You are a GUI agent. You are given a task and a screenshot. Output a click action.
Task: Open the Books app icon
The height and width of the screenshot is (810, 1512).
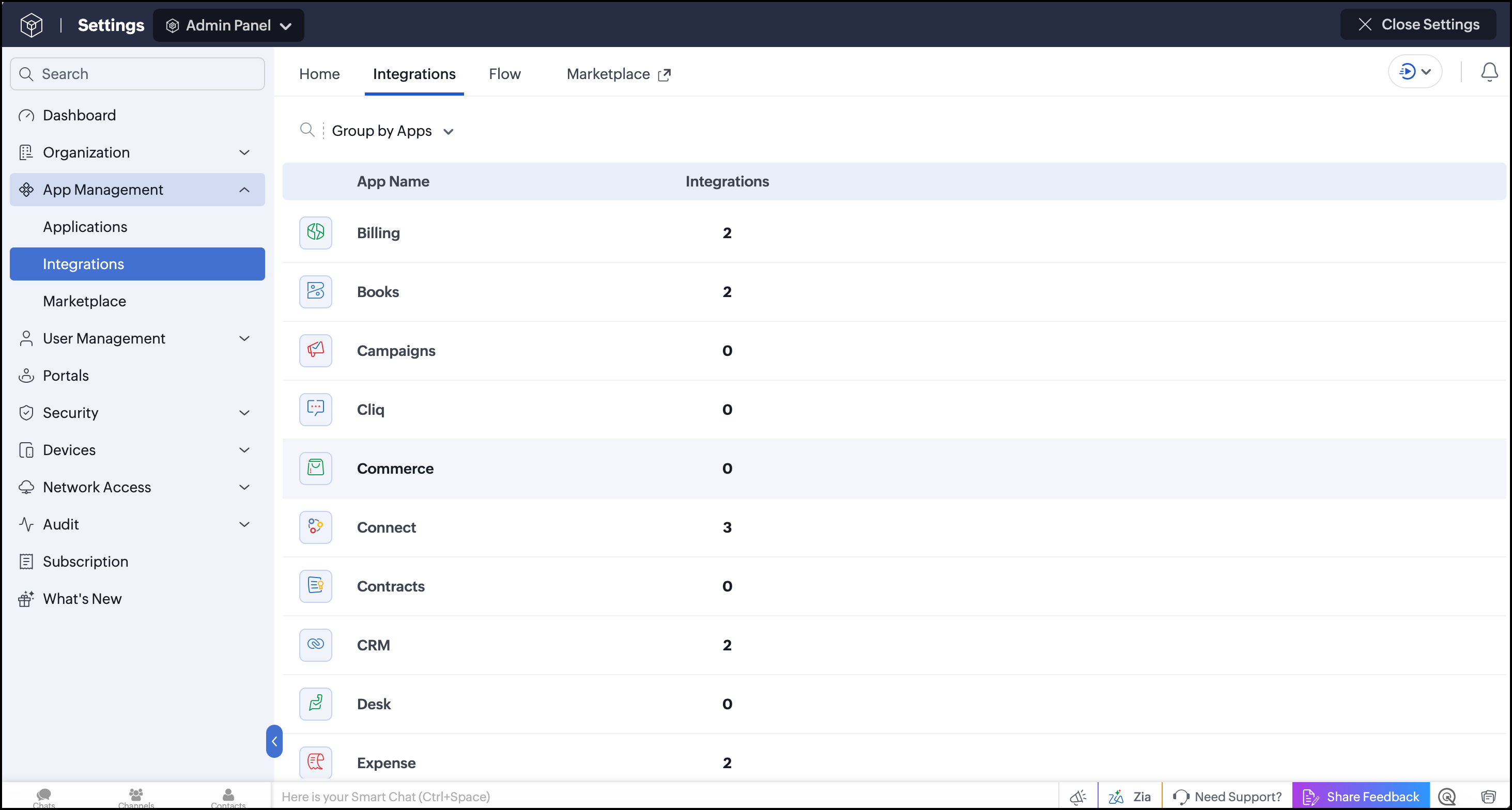pyautogui.click(x=315, y=291)
